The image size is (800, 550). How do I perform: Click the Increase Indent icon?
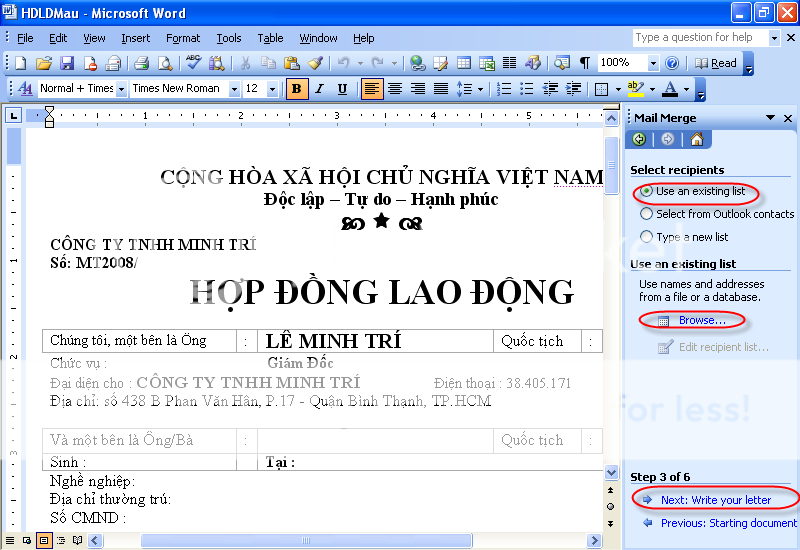pyautogui.click(x=573, y=89)
